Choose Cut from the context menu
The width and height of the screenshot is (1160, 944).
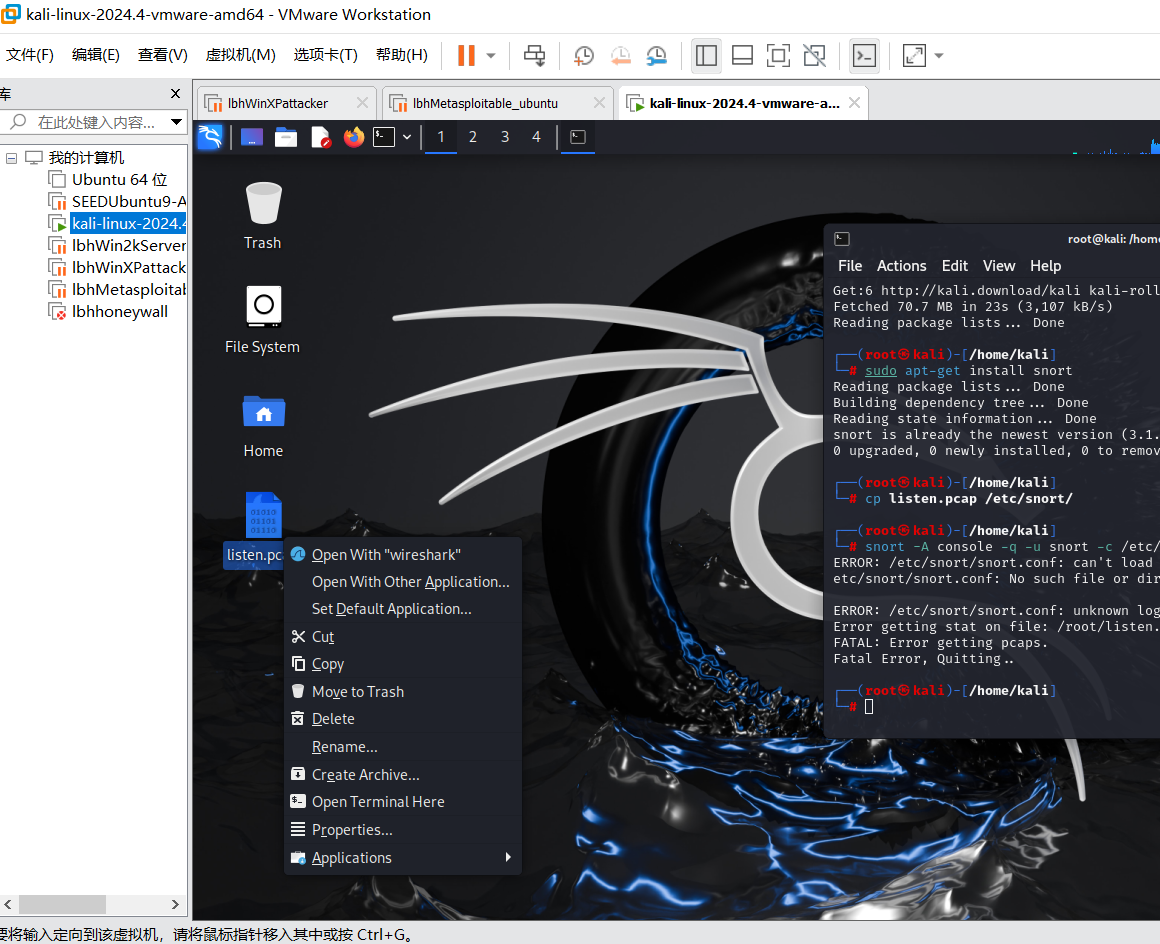(403, 637)
